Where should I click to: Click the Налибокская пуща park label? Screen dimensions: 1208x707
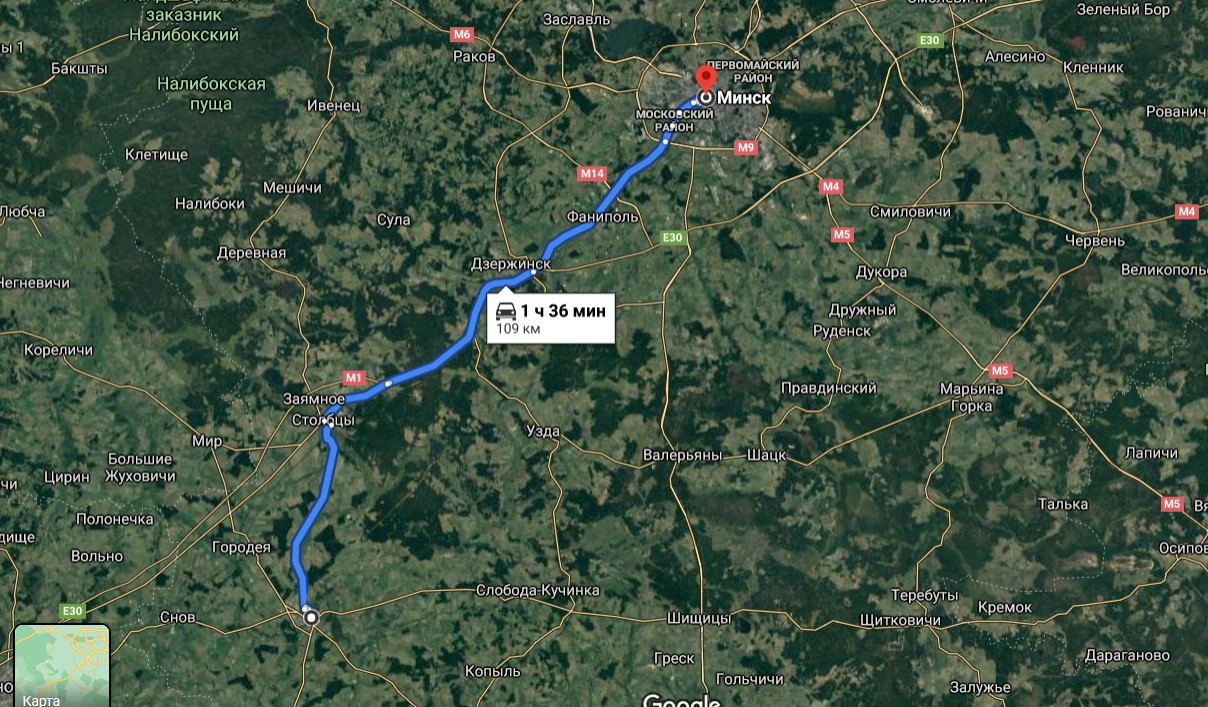pos(211,93)
